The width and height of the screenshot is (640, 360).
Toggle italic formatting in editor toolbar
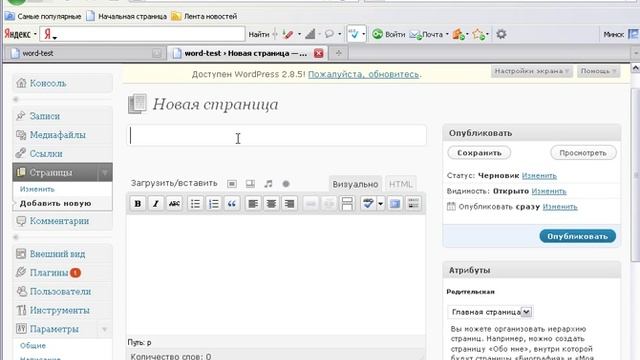pos(156,203)
